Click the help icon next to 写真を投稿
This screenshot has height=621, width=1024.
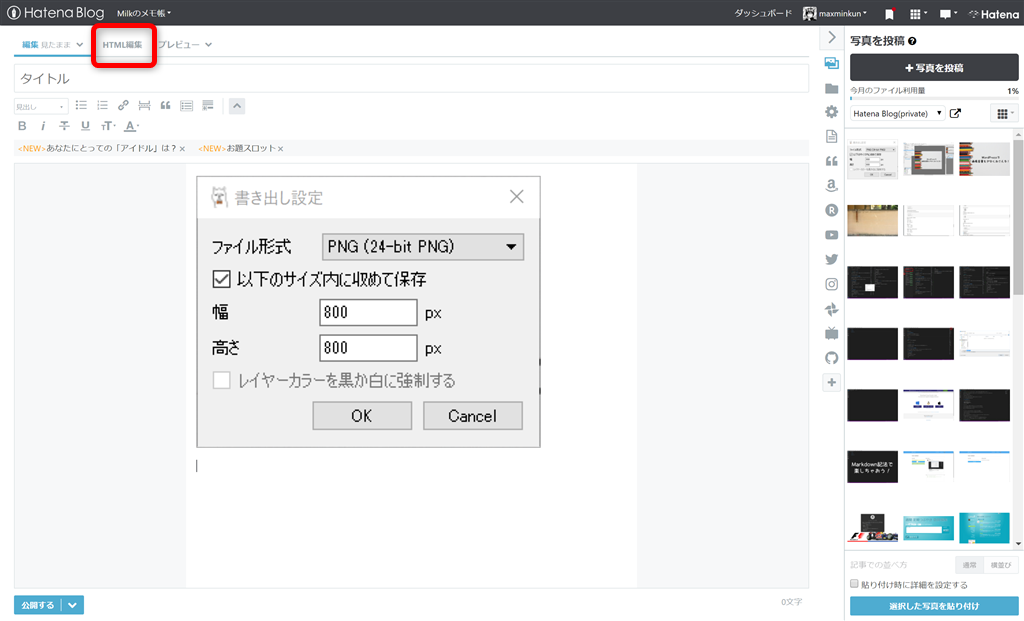pos(912,41)
